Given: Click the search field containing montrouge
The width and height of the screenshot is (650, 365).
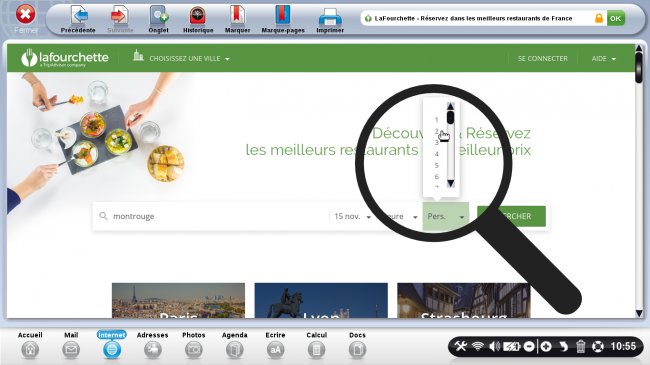Looking at the screenshot, I should click(211, 216).
